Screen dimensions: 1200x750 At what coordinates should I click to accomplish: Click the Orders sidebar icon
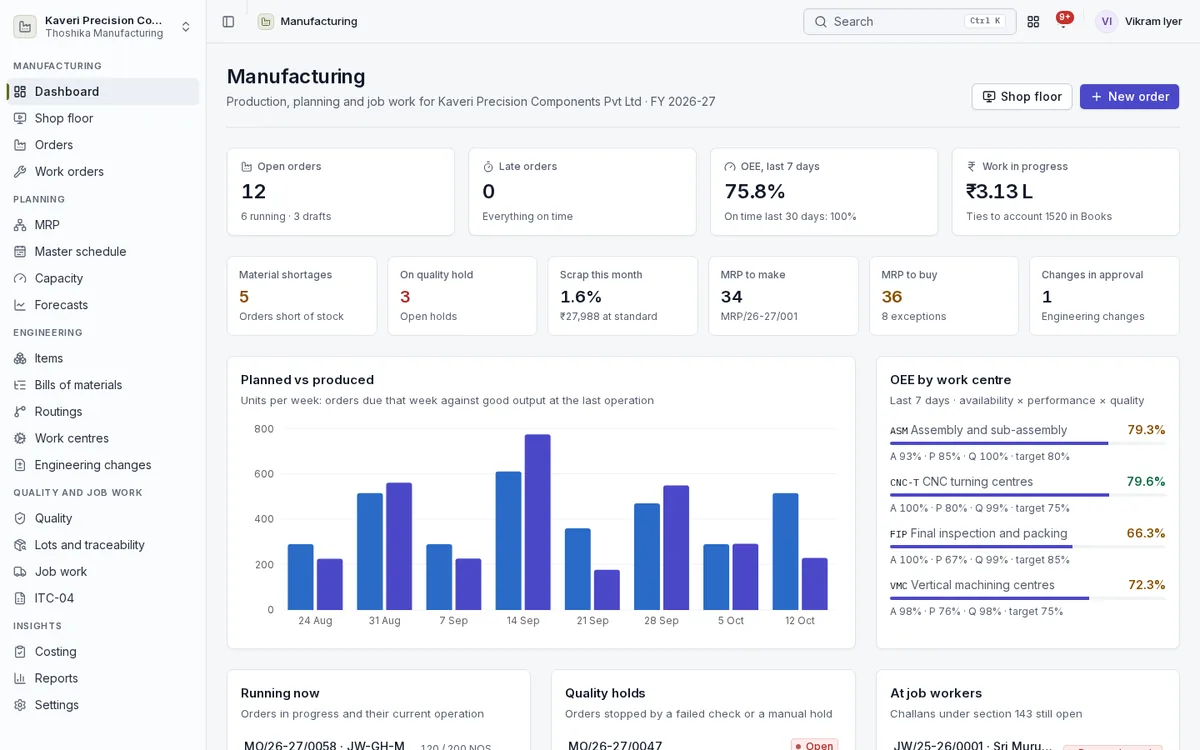tap(20, 145)
